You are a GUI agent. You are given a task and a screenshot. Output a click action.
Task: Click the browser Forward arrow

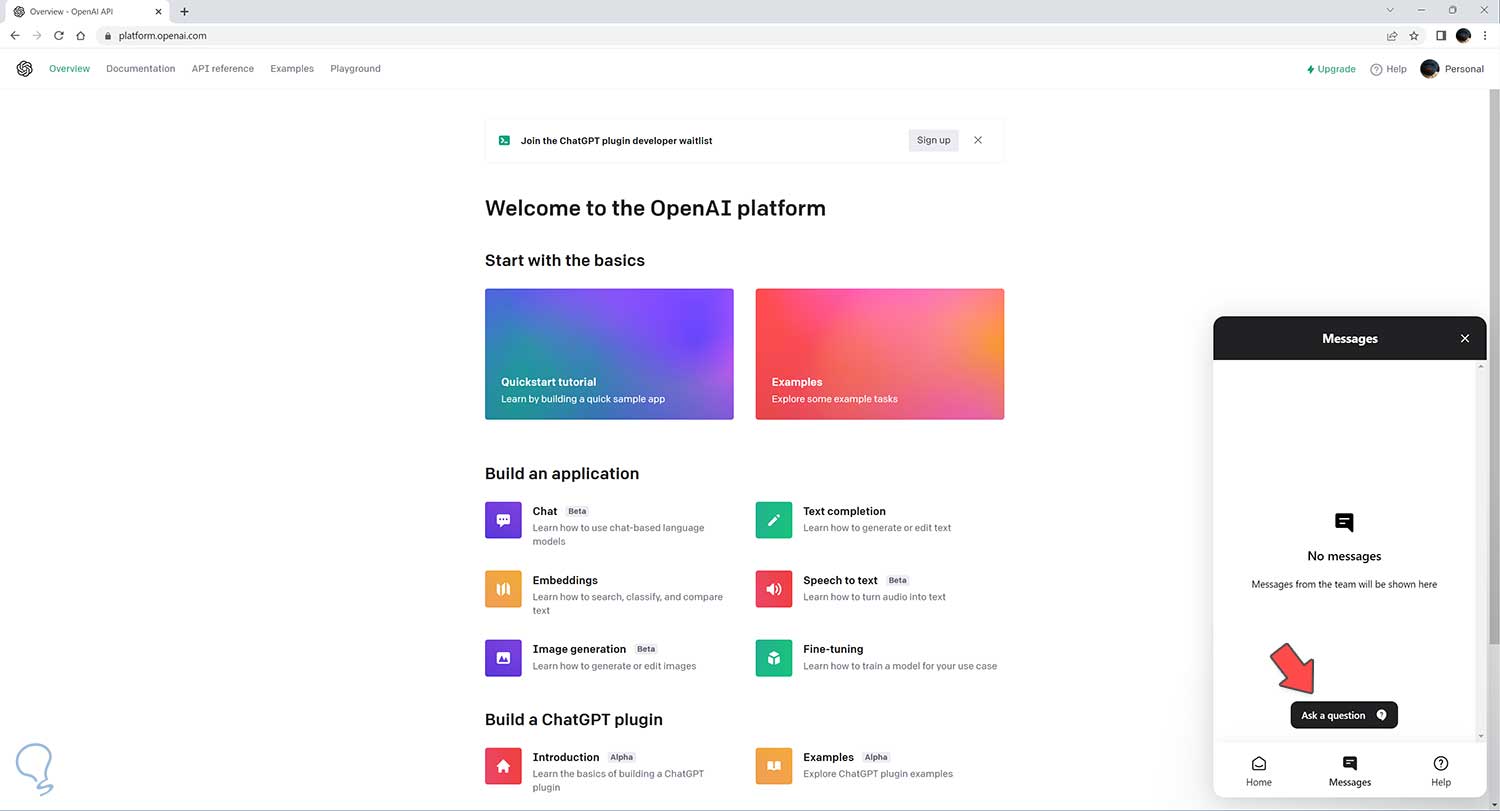37,35
